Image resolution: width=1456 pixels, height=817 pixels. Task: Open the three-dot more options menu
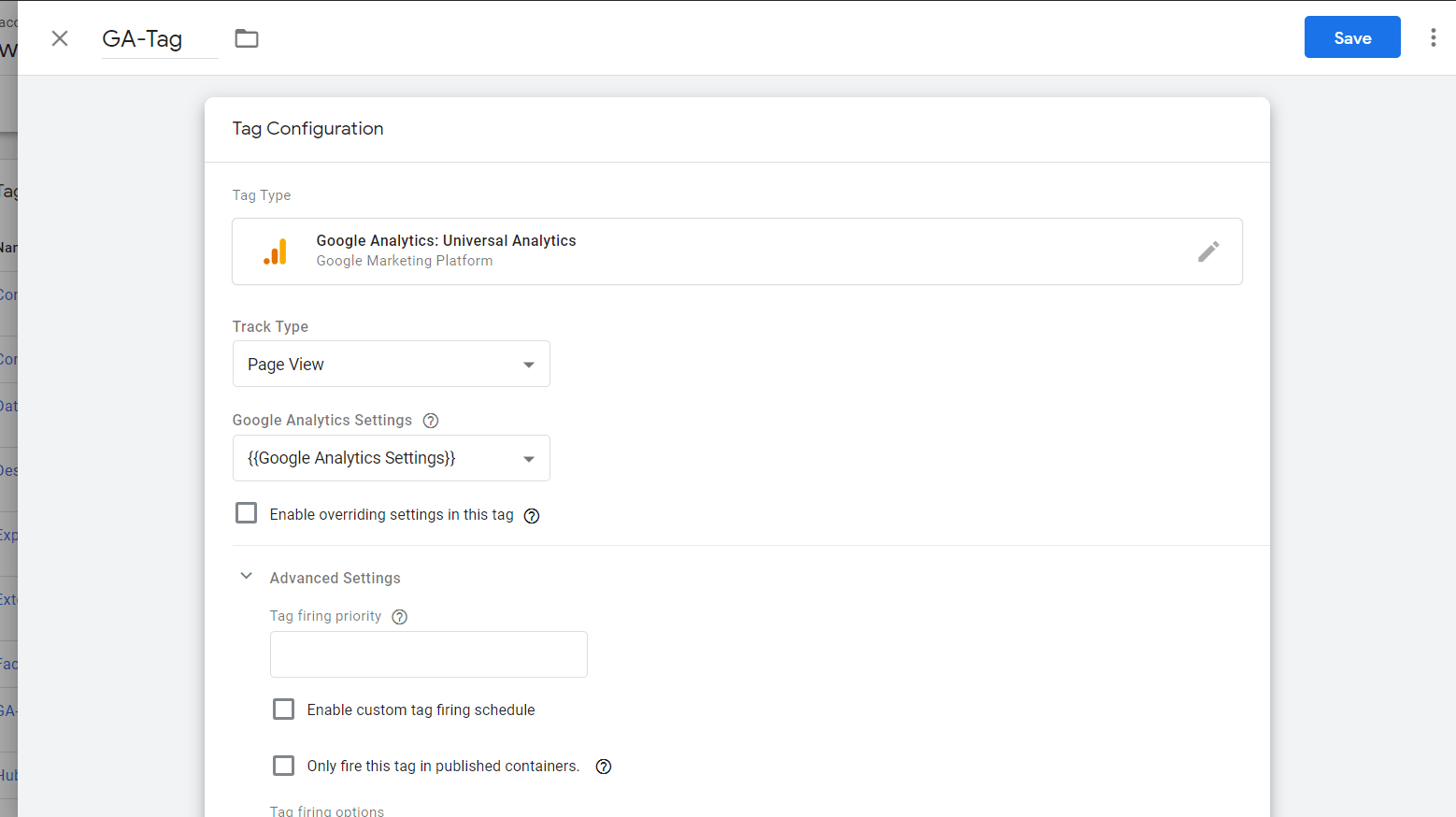(1433, 37)
